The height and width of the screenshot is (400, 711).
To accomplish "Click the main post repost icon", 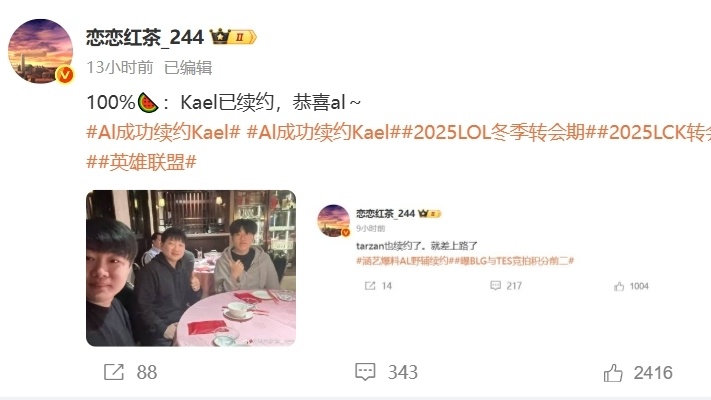I will pos(113,372).
